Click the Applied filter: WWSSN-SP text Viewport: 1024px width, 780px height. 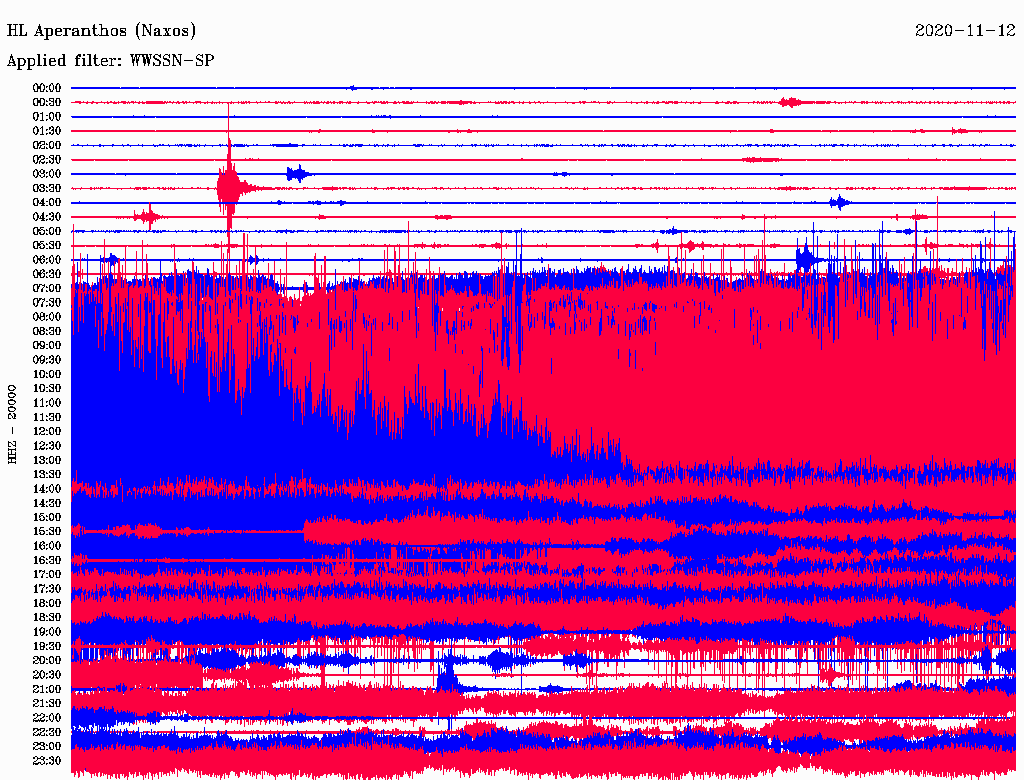[110, 61]
